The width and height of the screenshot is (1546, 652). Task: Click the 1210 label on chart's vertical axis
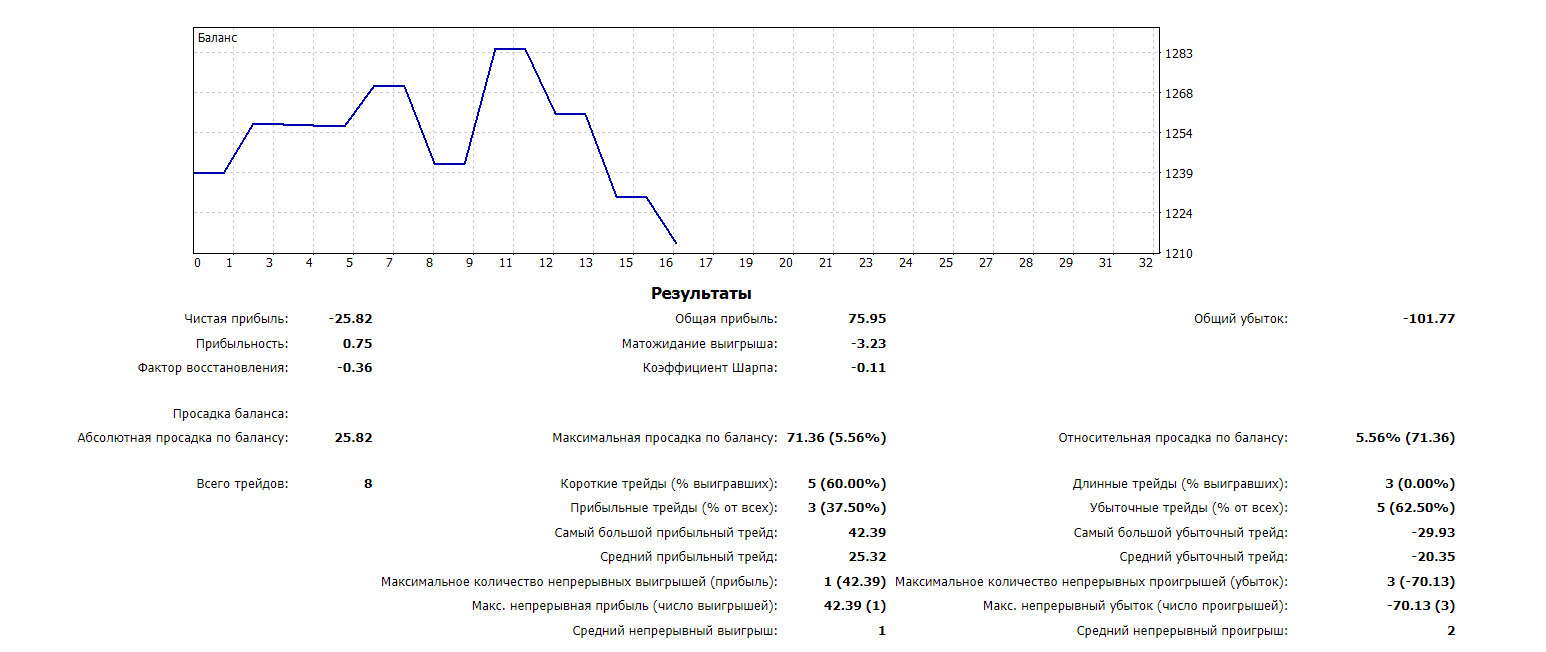tap(1179, 254)
